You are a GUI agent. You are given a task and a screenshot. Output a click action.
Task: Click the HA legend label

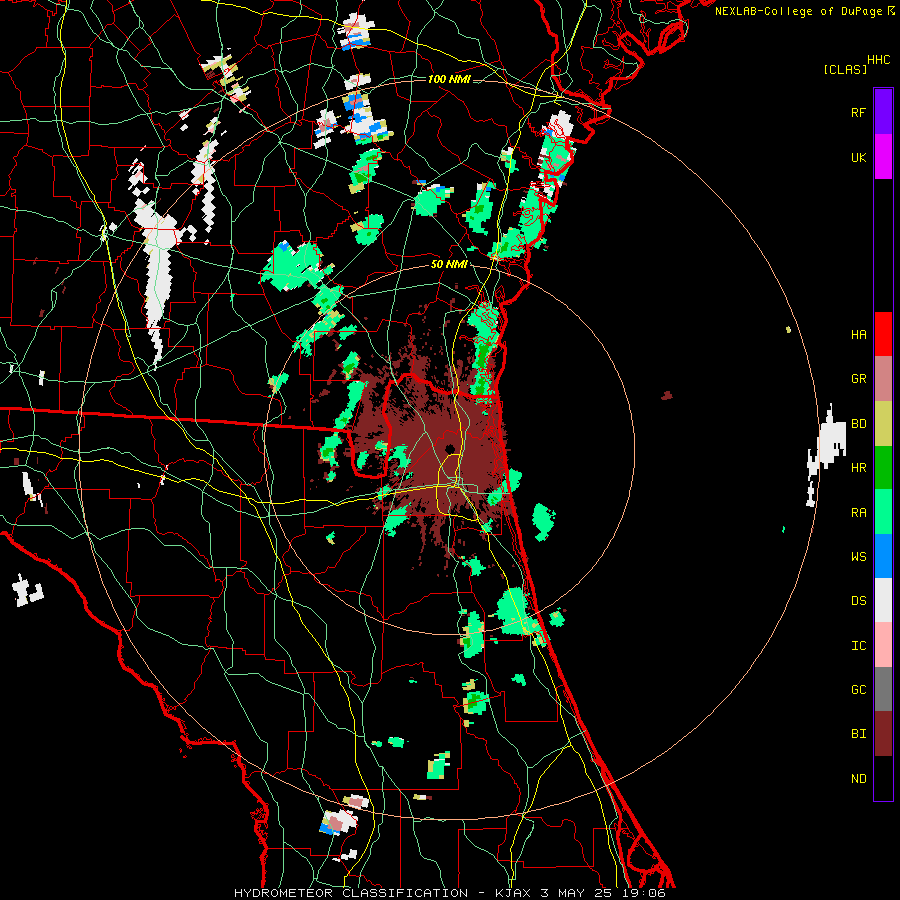click(x=858, y=335)
